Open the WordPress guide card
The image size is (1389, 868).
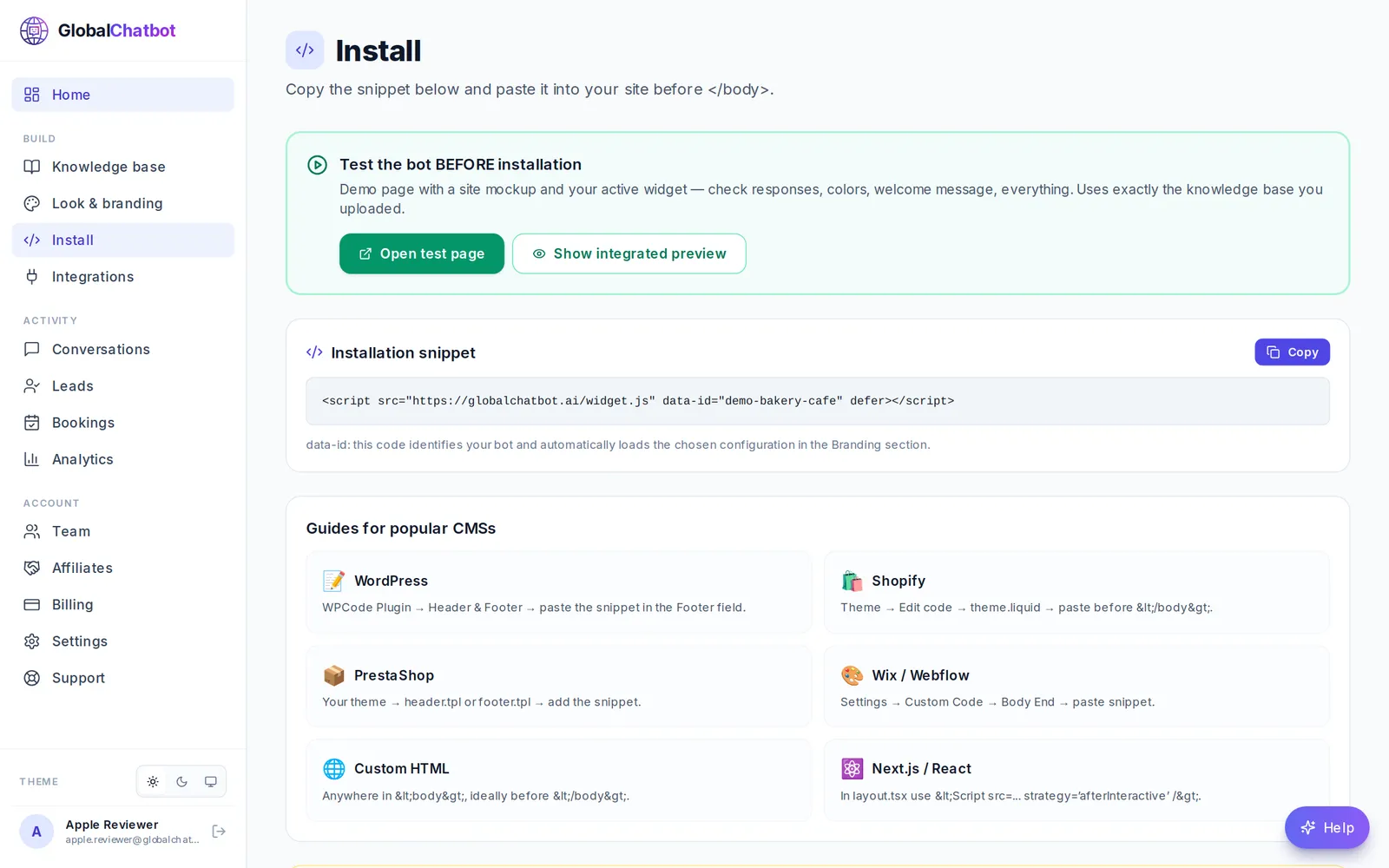[x=559, y=592]
